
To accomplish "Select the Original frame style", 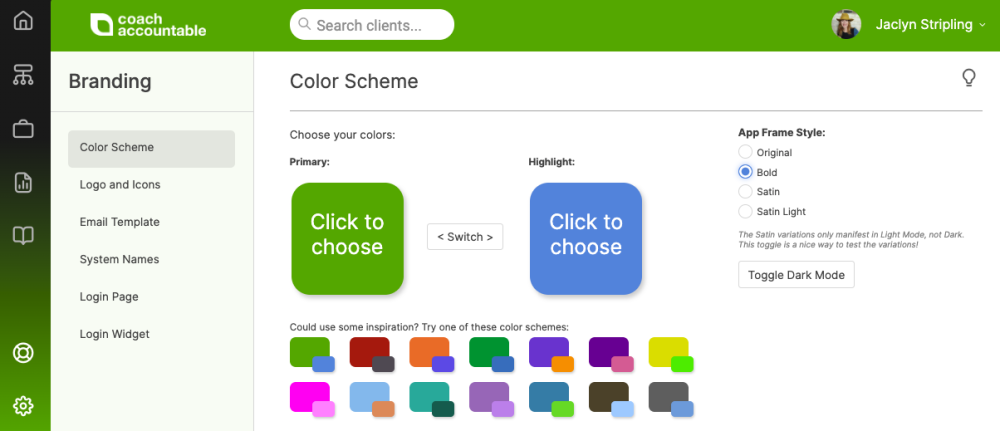I will click(745, 152).
